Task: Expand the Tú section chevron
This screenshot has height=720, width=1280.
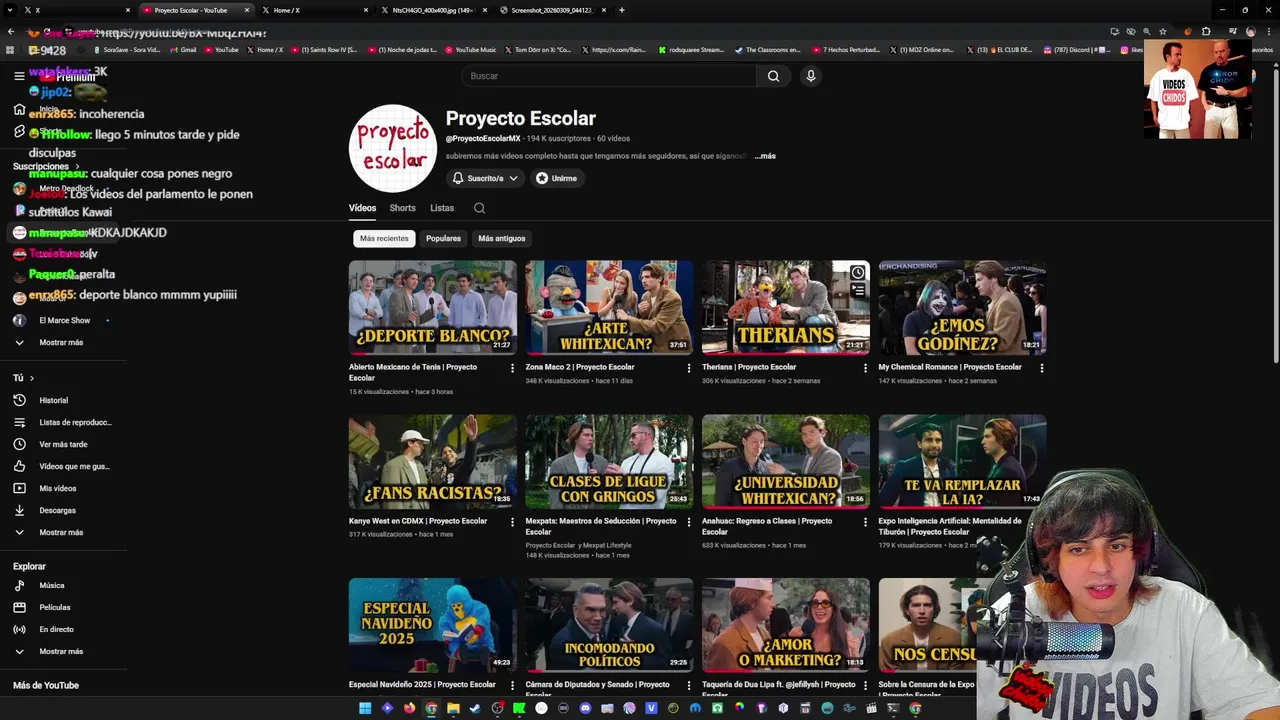Action: (x=31, y=378)
